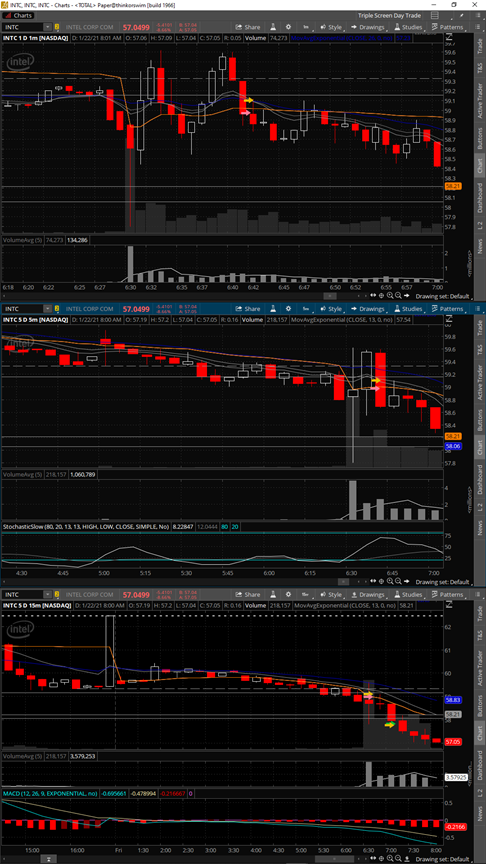Screen dimensions: 486x864
Task: Open chart settings gear in the middle chart
Action: tap(288, 309)
